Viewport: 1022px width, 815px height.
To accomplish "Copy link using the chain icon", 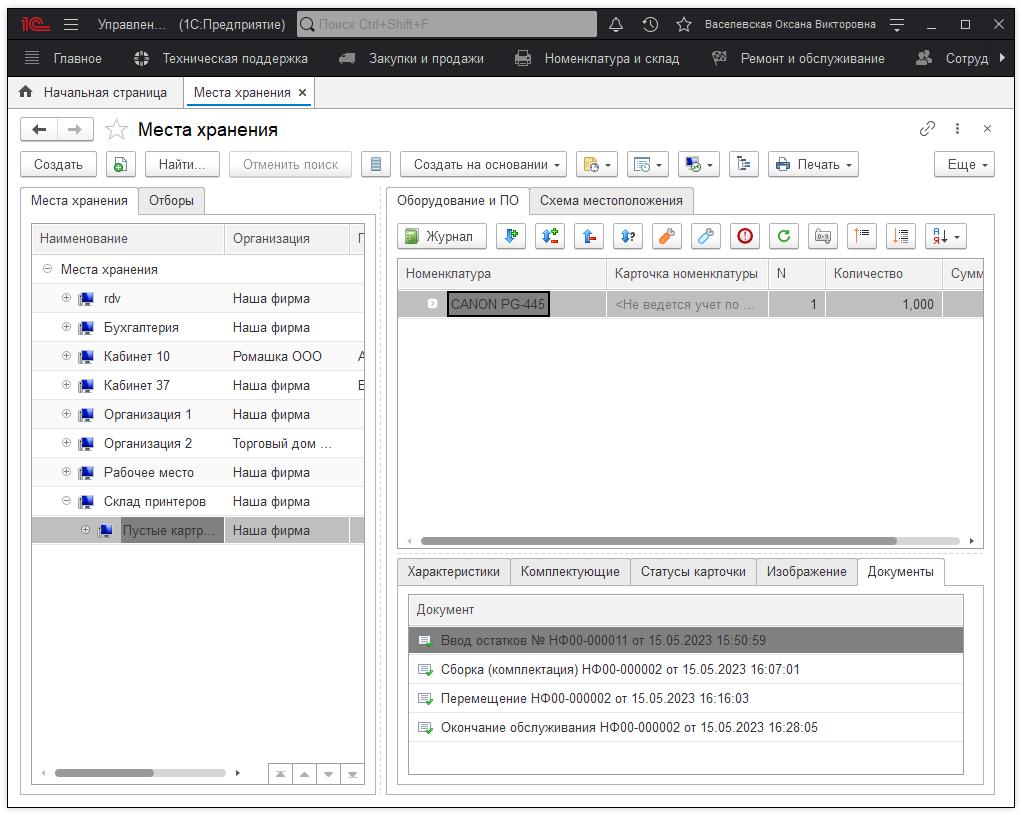I will tap(927, 129).
